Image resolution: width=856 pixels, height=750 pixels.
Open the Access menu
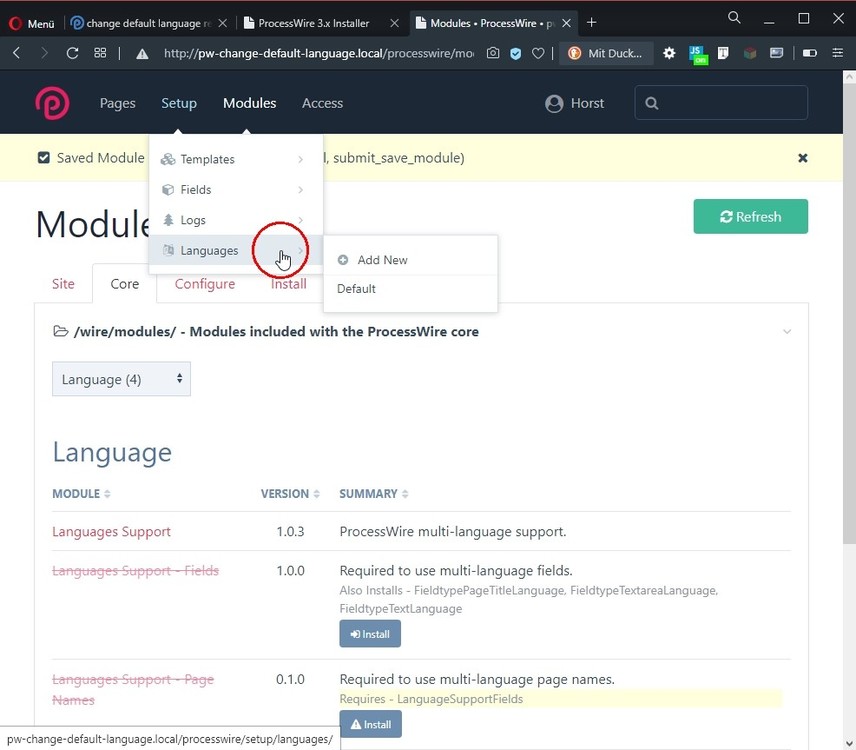[322, 103]
